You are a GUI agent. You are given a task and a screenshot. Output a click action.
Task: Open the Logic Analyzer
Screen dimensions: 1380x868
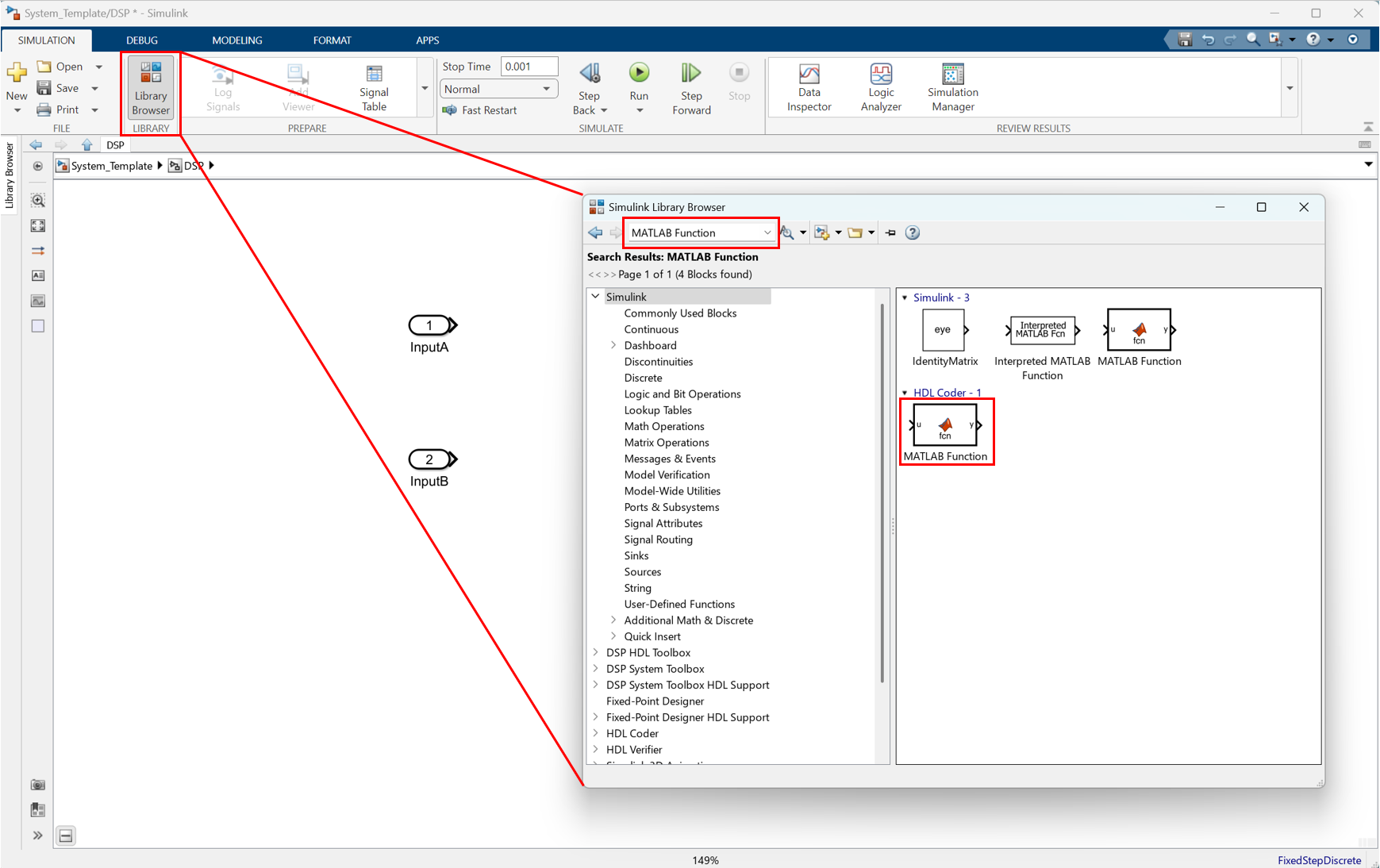pos(880,87)
